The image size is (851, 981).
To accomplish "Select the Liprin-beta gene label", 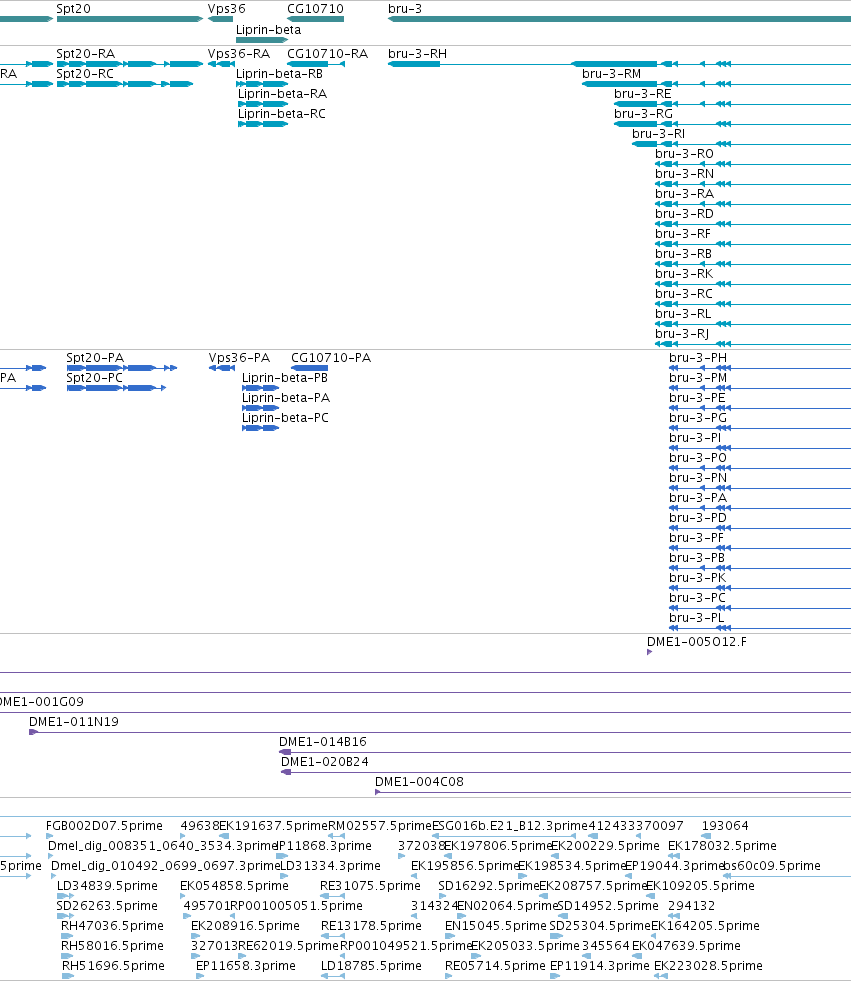I will pyautogui.click(x=268, y=29).
